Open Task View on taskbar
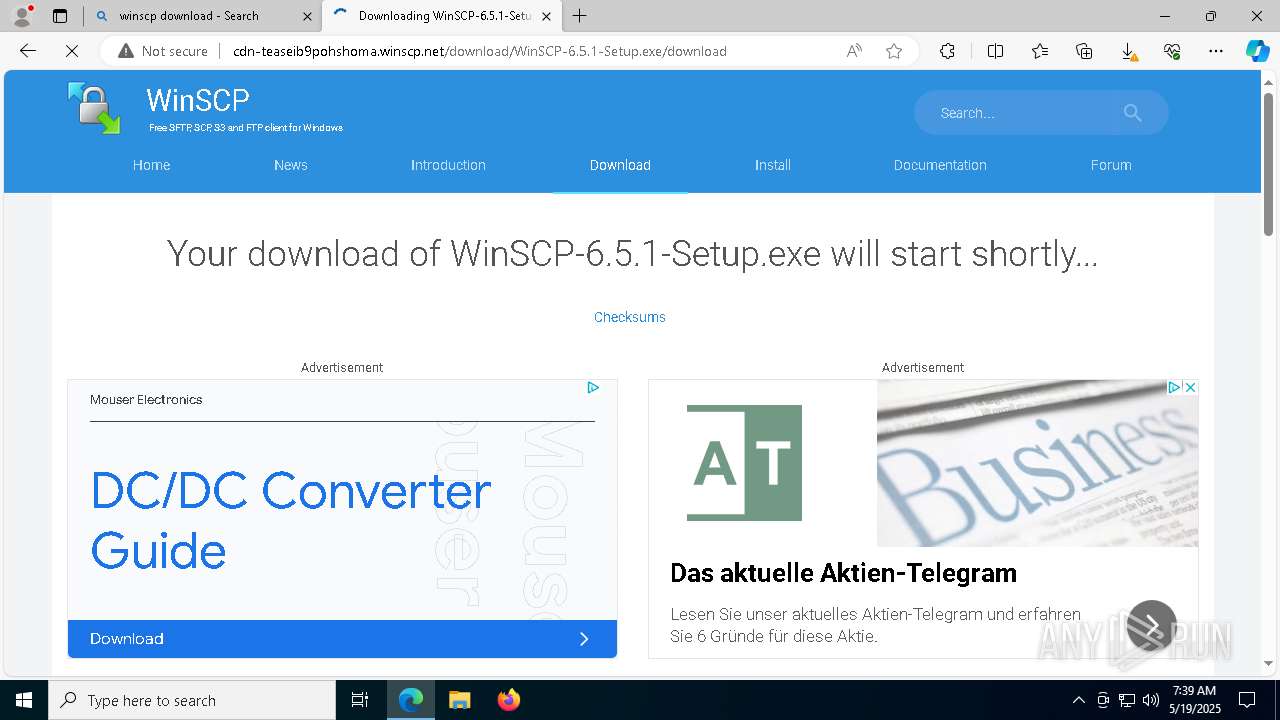 coord(360,700)
